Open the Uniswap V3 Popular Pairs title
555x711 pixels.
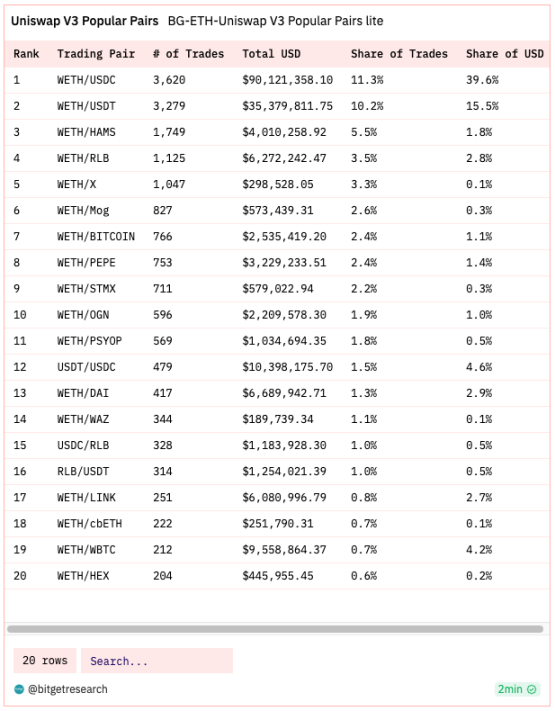click(x=85, y=21)
